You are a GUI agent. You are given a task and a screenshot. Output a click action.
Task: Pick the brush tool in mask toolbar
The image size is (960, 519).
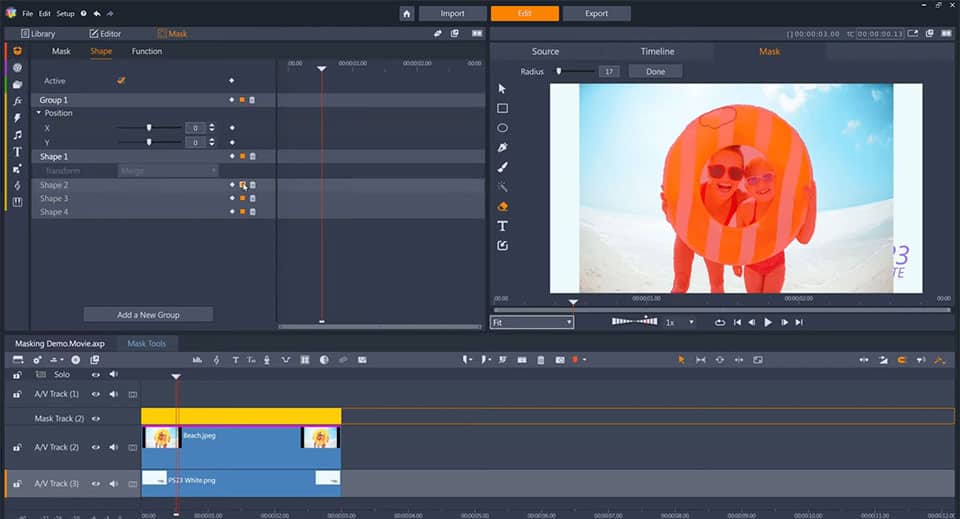pos(502,167)
